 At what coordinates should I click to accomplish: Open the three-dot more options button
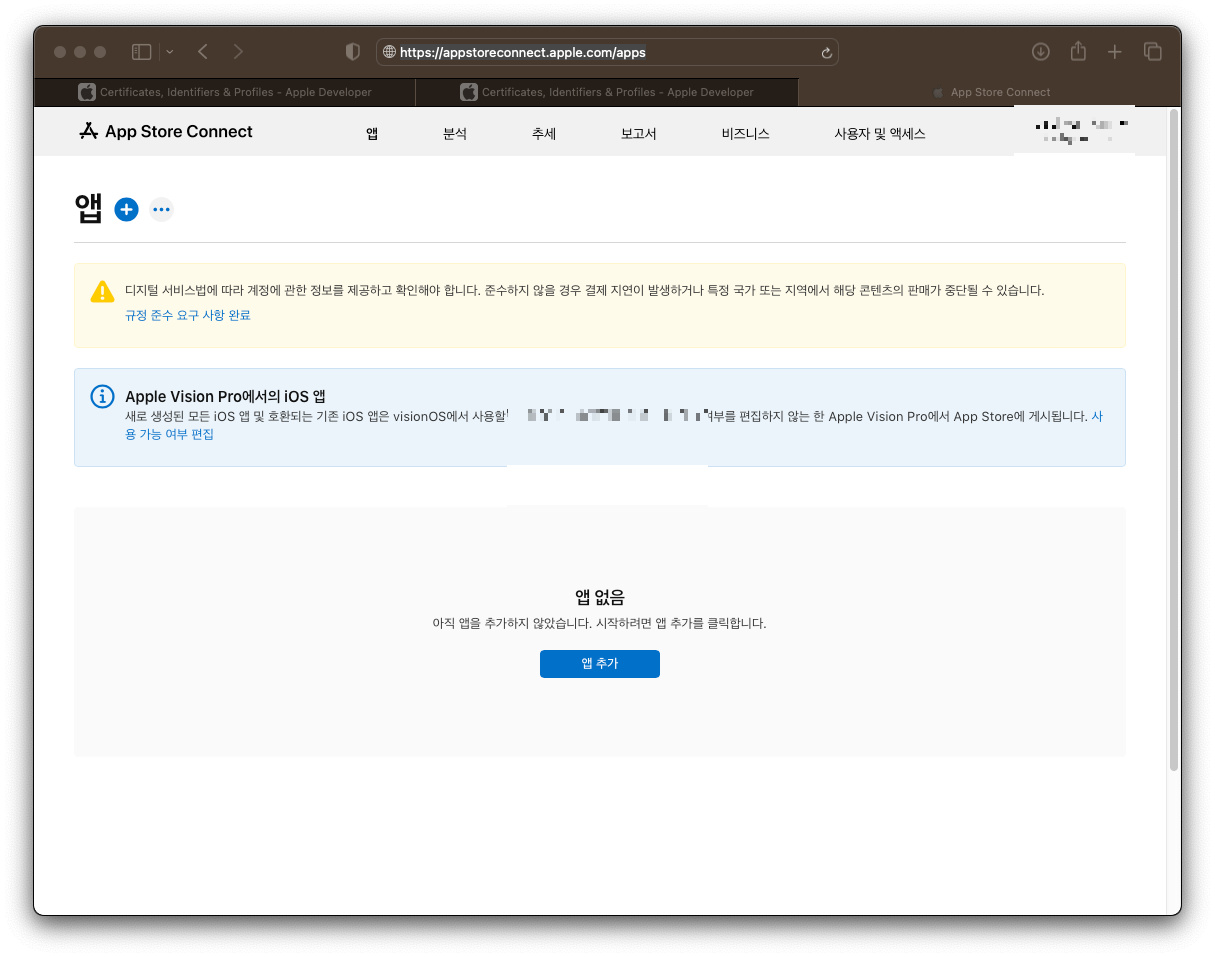[161, 209]
